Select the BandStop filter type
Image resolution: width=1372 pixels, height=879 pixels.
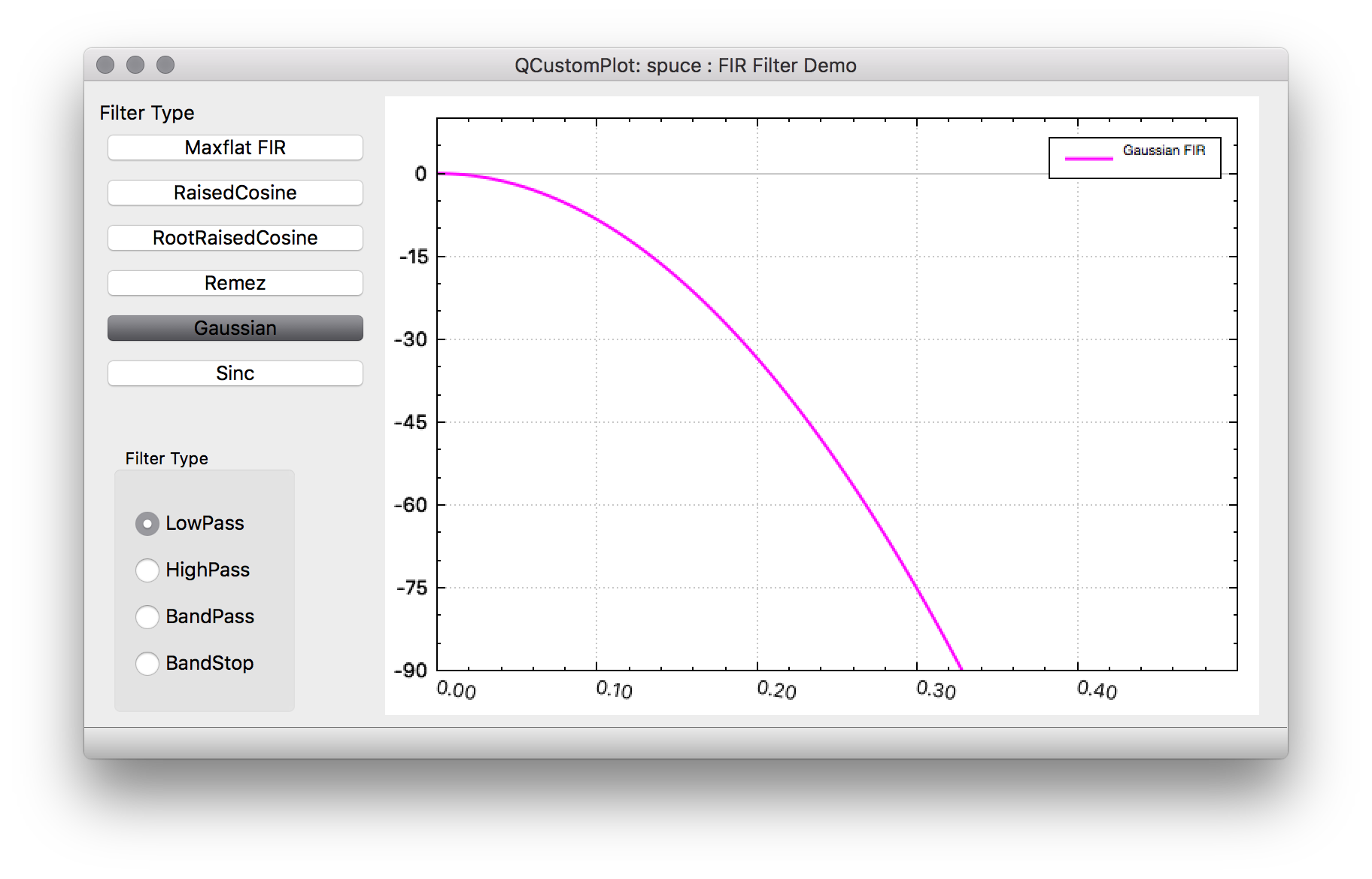pyautogui.click(x=147, y=663)
